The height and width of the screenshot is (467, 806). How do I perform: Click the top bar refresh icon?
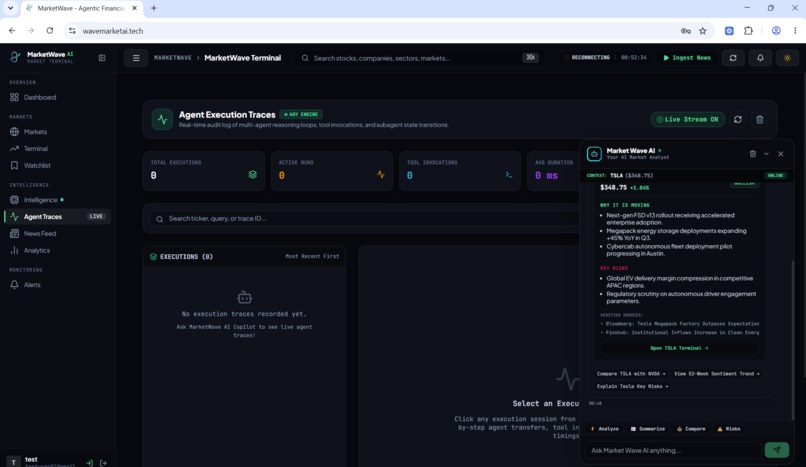(733, 58)
